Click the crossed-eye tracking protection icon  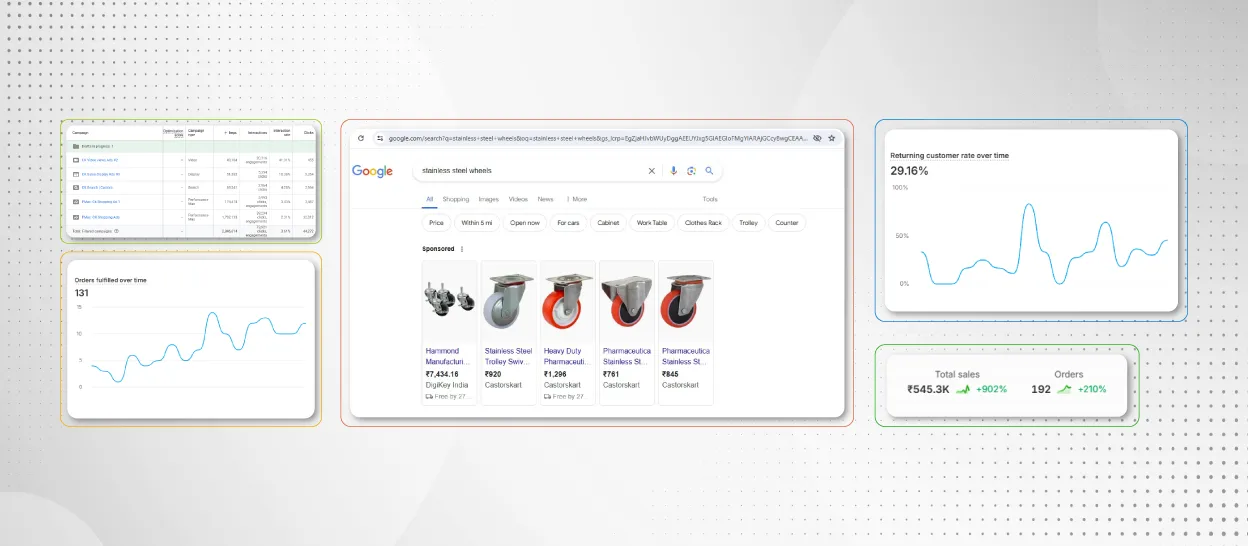click(x=817, y=138)
